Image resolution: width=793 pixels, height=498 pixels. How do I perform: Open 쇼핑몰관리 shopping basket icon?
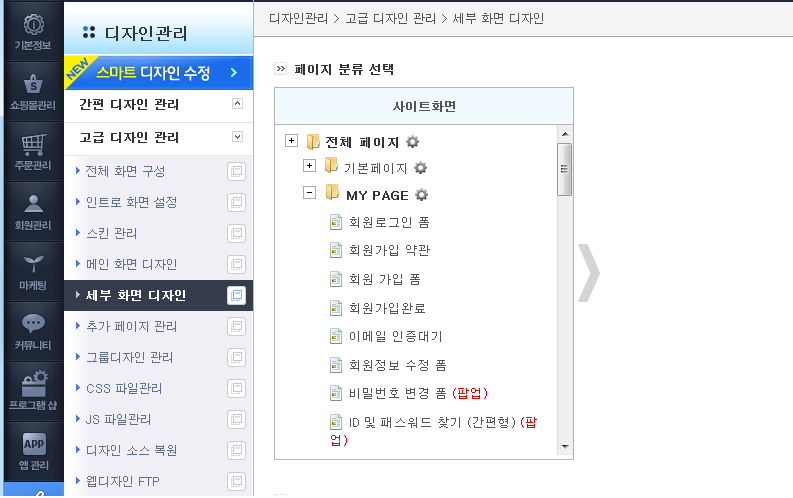pyautogui.click(x=33, y=84)
